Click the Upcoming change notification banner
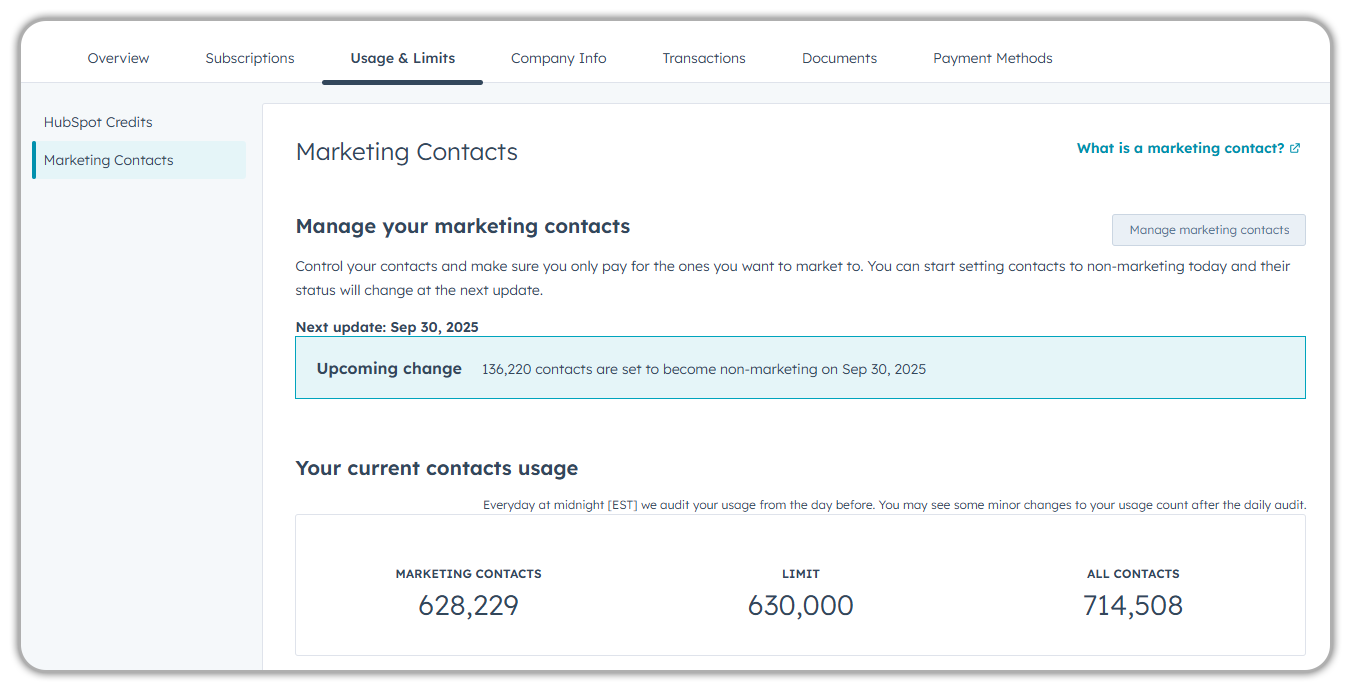The image size is (1351, 691). (800, 367)
